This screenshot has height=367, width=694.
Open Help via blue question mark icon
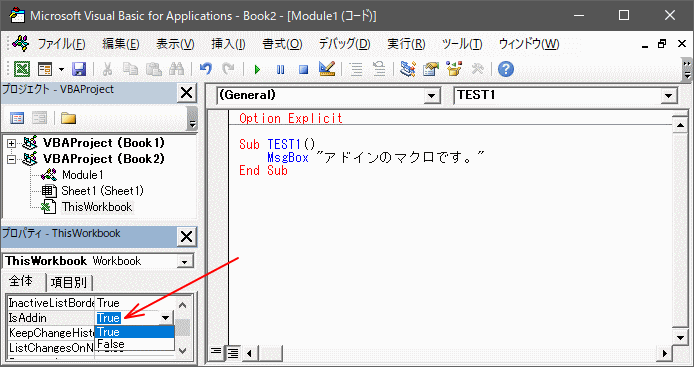click(x=506, y=69)
